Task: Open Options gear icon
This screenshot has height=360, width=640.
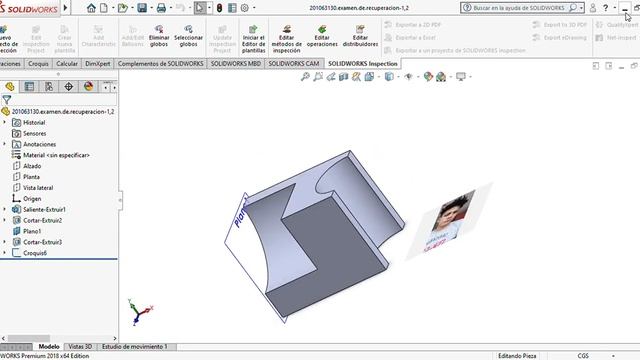Action: tap(244, 8)
